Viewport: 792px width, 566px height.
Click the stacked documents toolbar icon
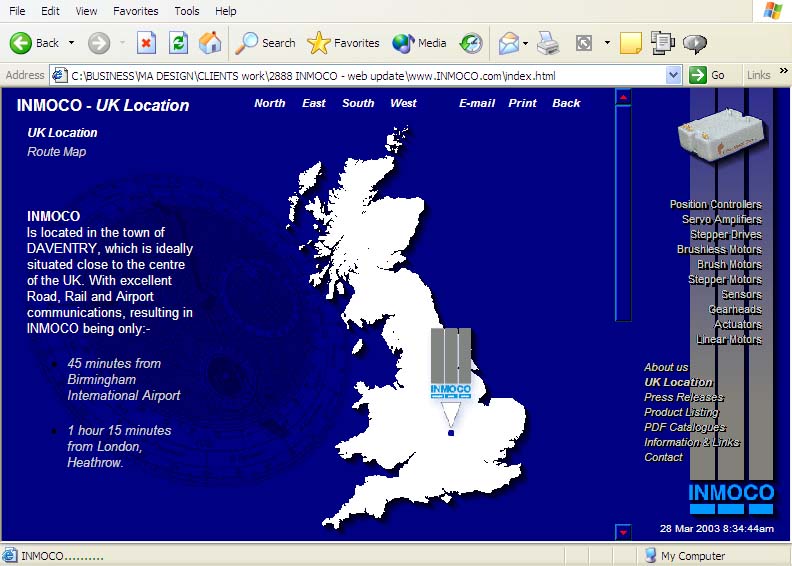tap(663, 43)
